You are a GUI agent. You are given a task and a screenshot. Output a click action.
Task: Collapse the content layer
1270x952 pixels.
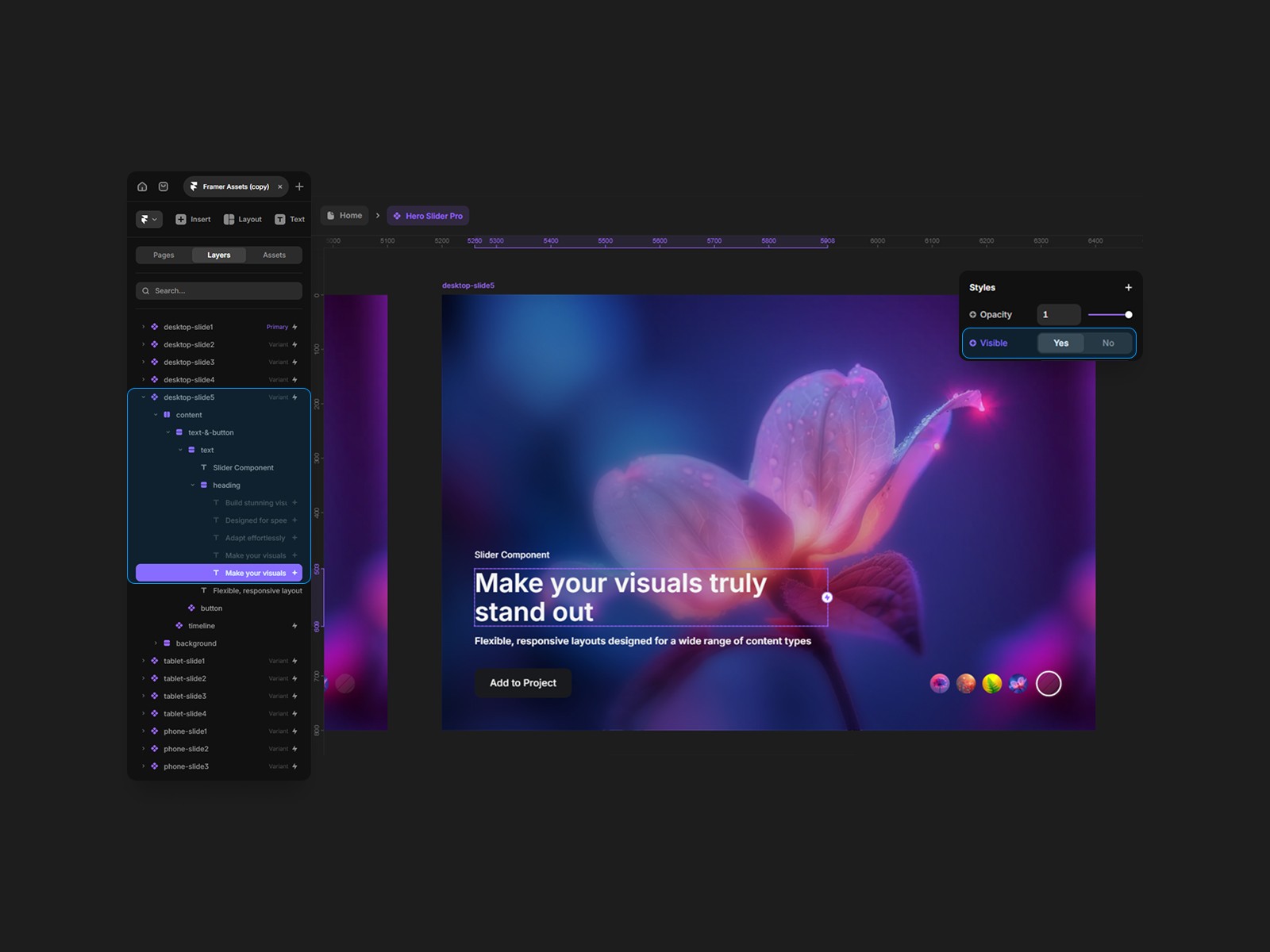156,415
